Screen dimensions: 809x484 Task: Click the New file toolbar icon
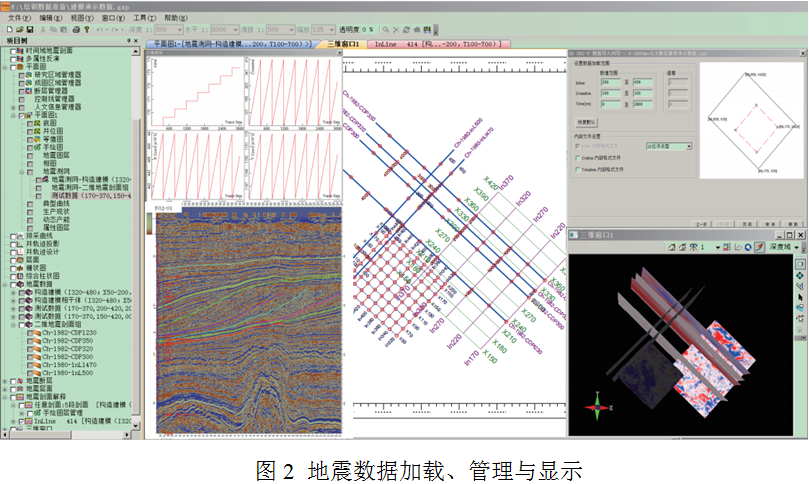coord(9,29)
